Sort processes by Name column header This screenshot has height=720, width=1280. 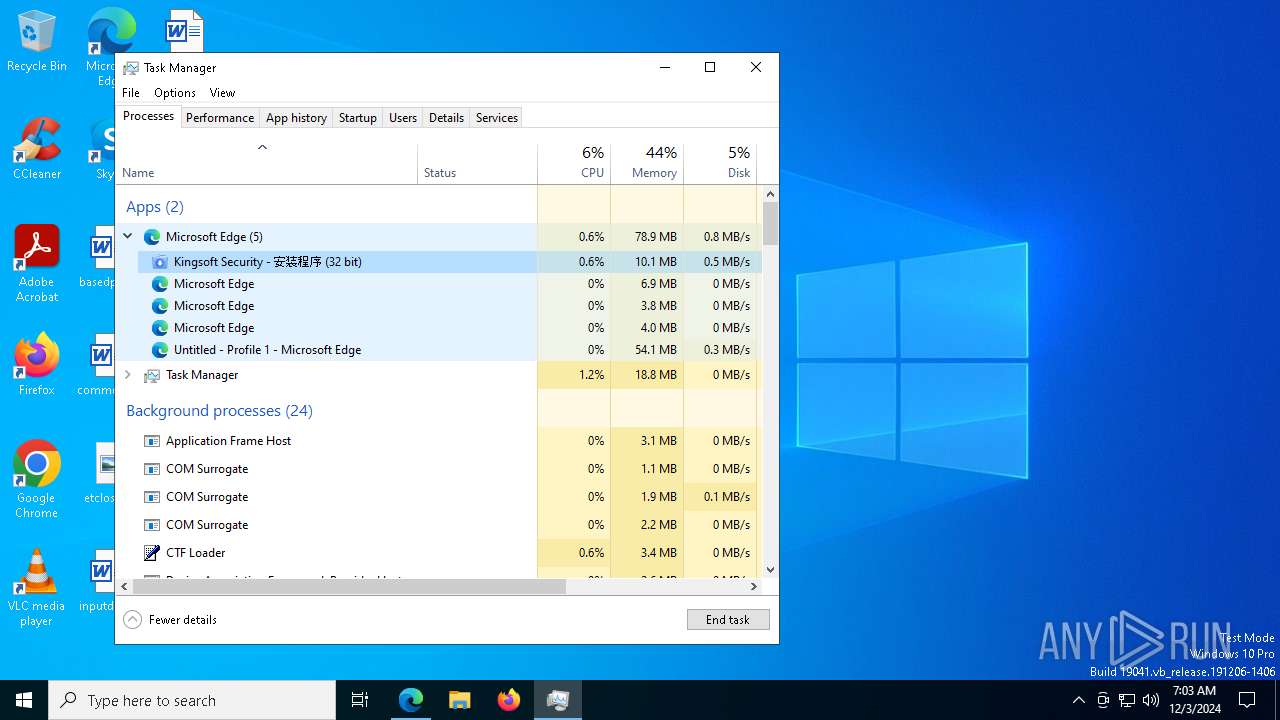click(x=266, y=163)
